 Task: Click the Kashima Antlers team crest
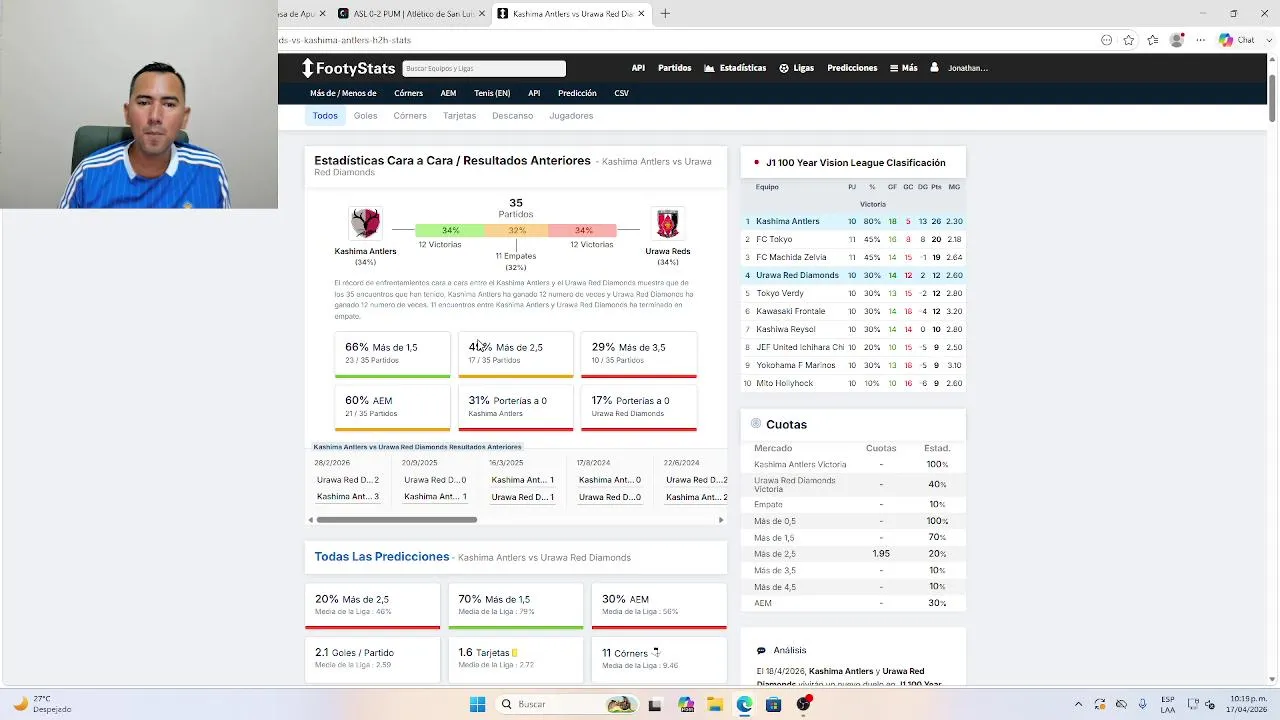[365, 223]
